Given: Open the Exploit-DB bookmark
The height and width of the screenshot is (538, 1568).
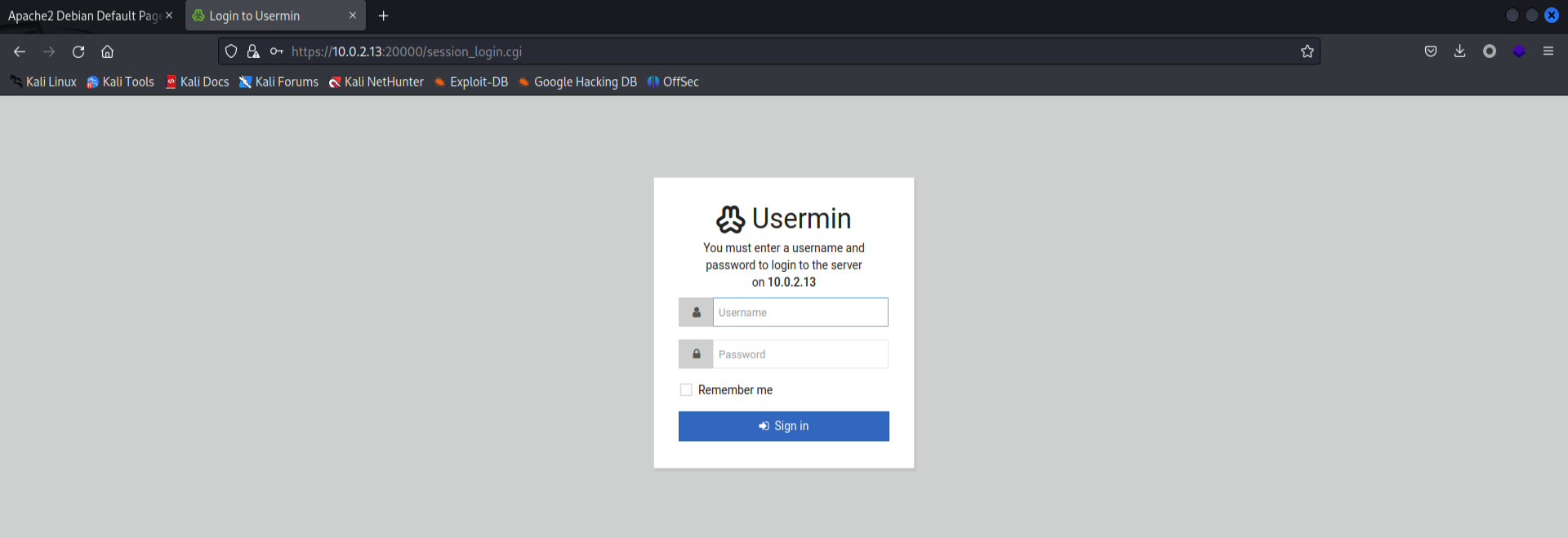Looking at the screenshot, I should coord(471,82).
